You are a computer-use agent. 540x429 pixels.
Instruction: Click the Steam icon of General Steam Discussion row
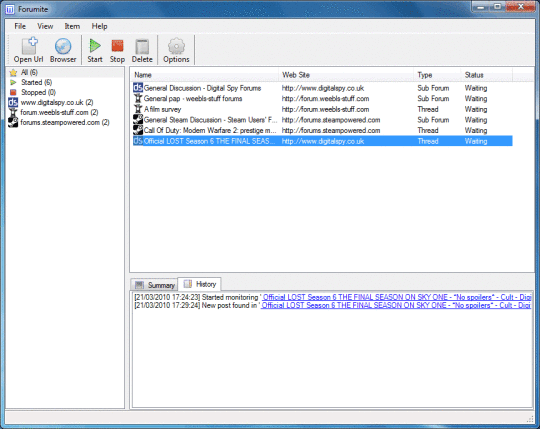click(138, 120)
